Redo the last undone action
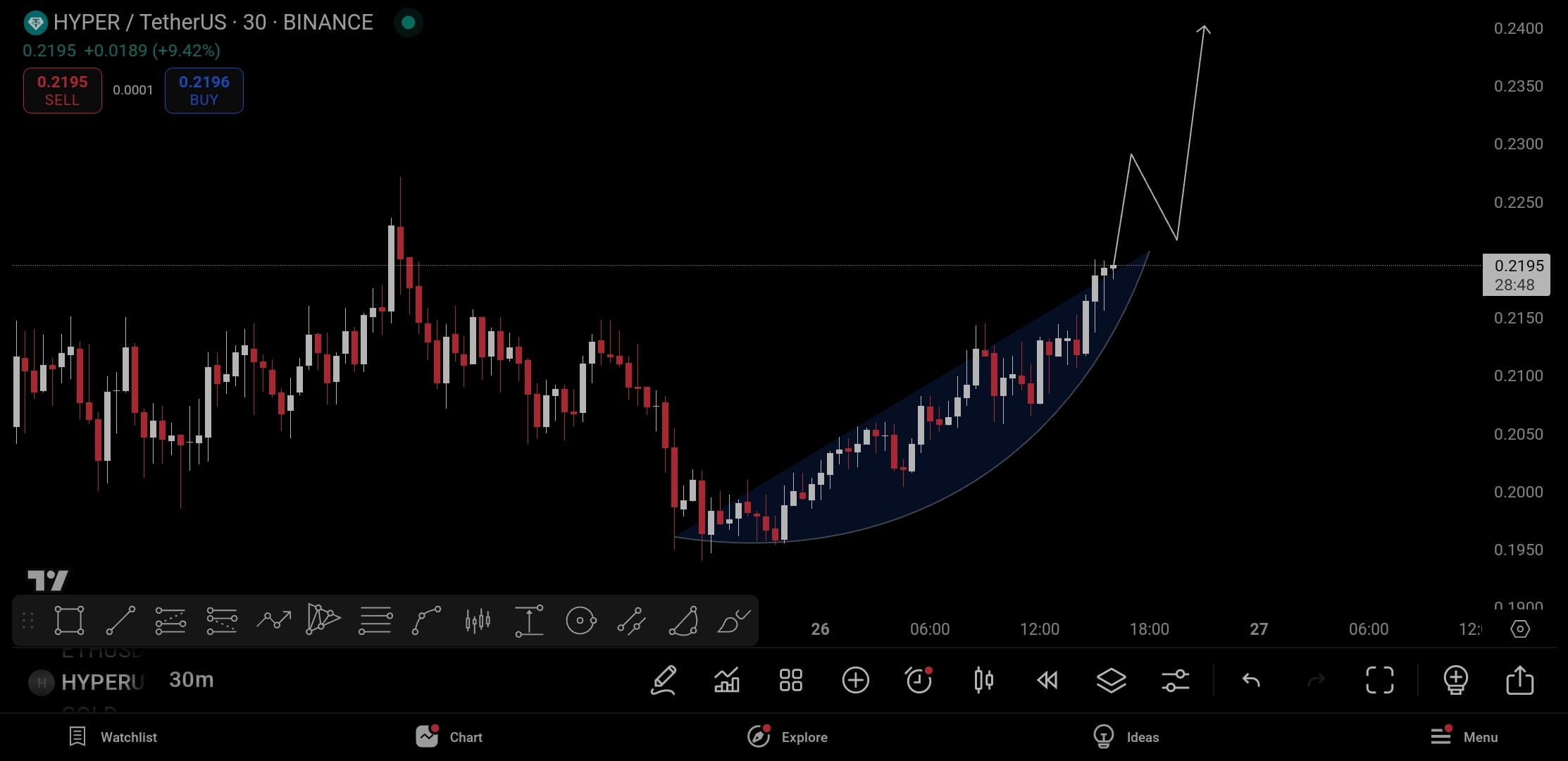The width and height of the screenshot is (1568, 761). (1316, 681)
